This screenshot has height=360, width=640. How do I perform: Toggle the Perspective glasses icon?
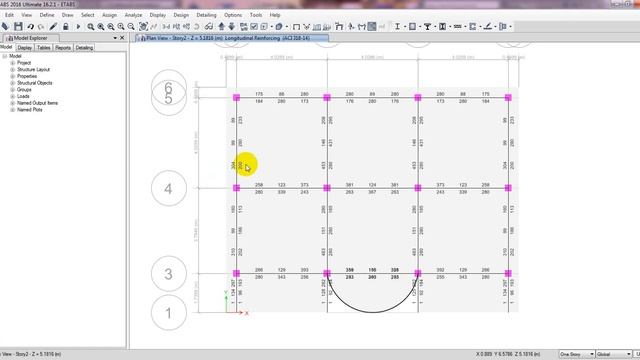(x=209, y=27)
